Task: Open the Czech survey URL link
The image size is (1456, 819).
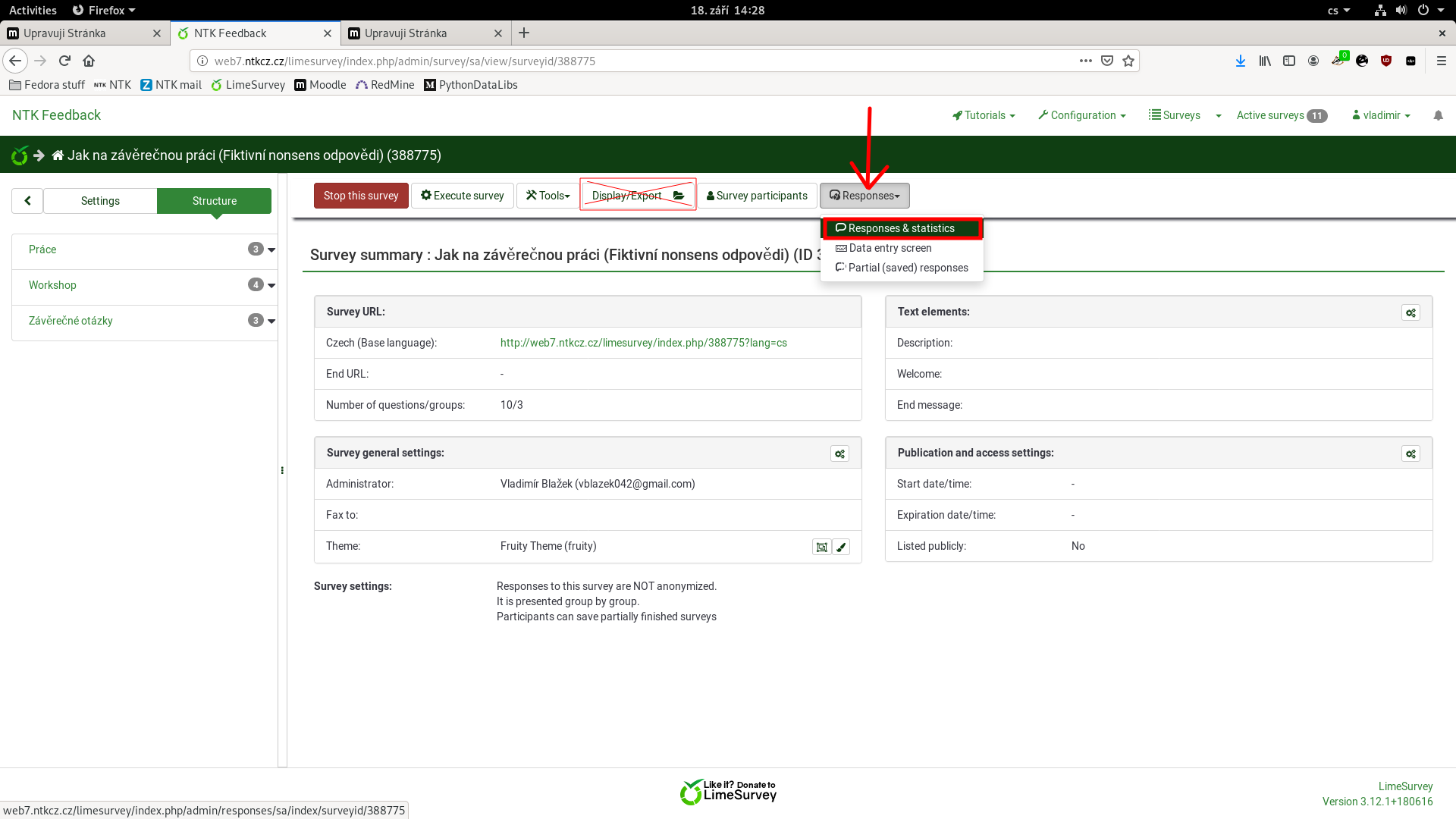Action: 643,343
